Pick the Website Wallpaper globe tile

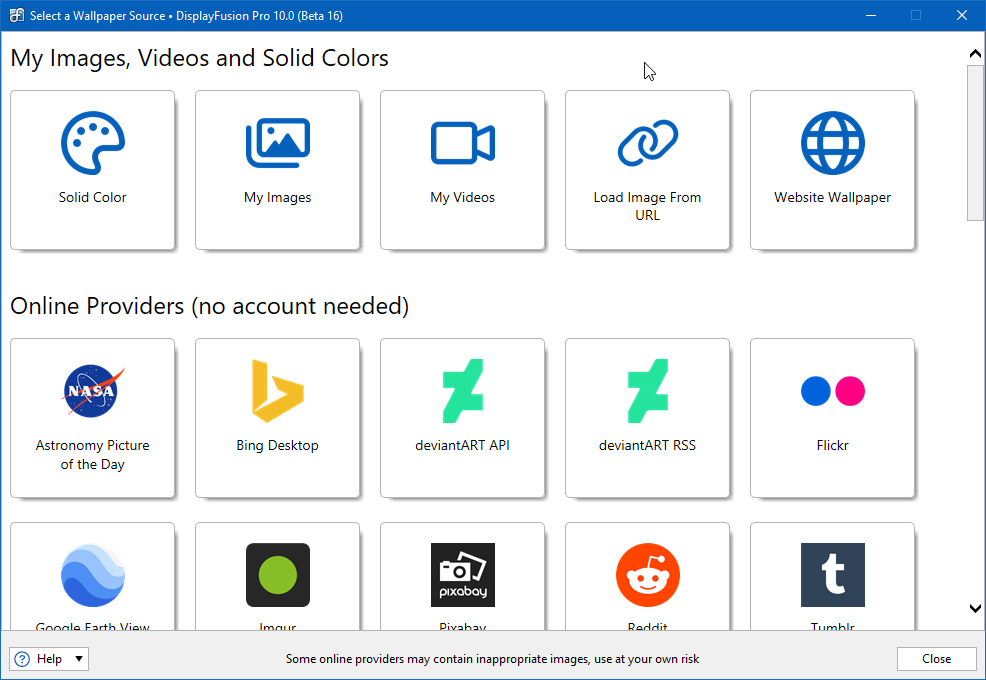coord(832,170)
